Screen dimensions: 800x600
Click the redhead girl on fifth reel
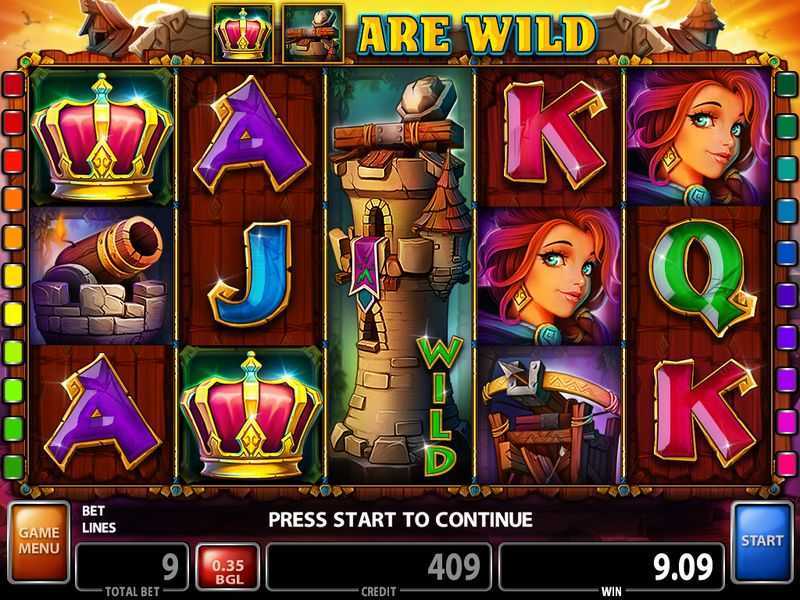(698, 137)
